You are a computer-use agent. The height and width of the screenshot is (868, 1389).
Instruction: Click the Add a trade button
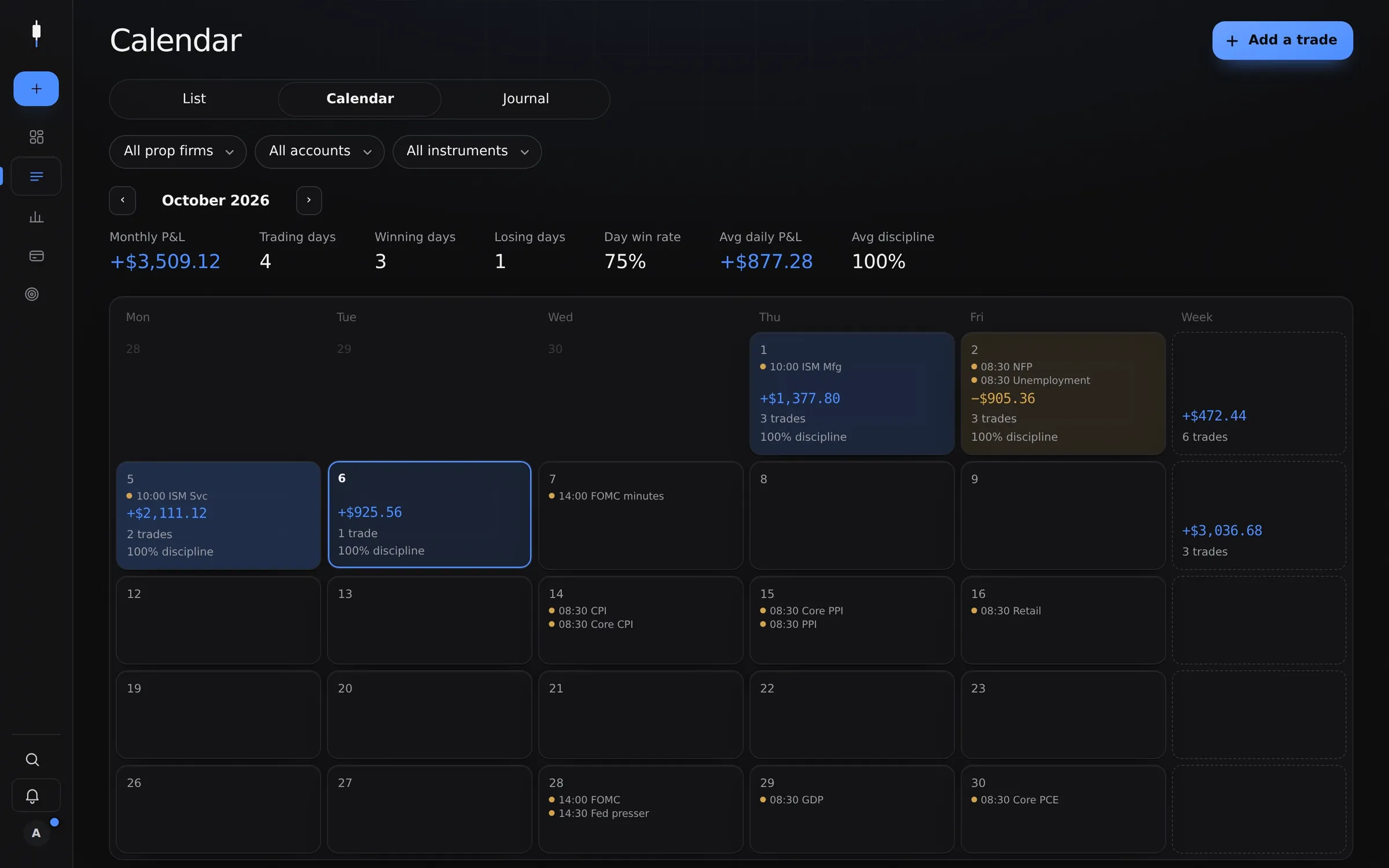[x=1283, y=41]
